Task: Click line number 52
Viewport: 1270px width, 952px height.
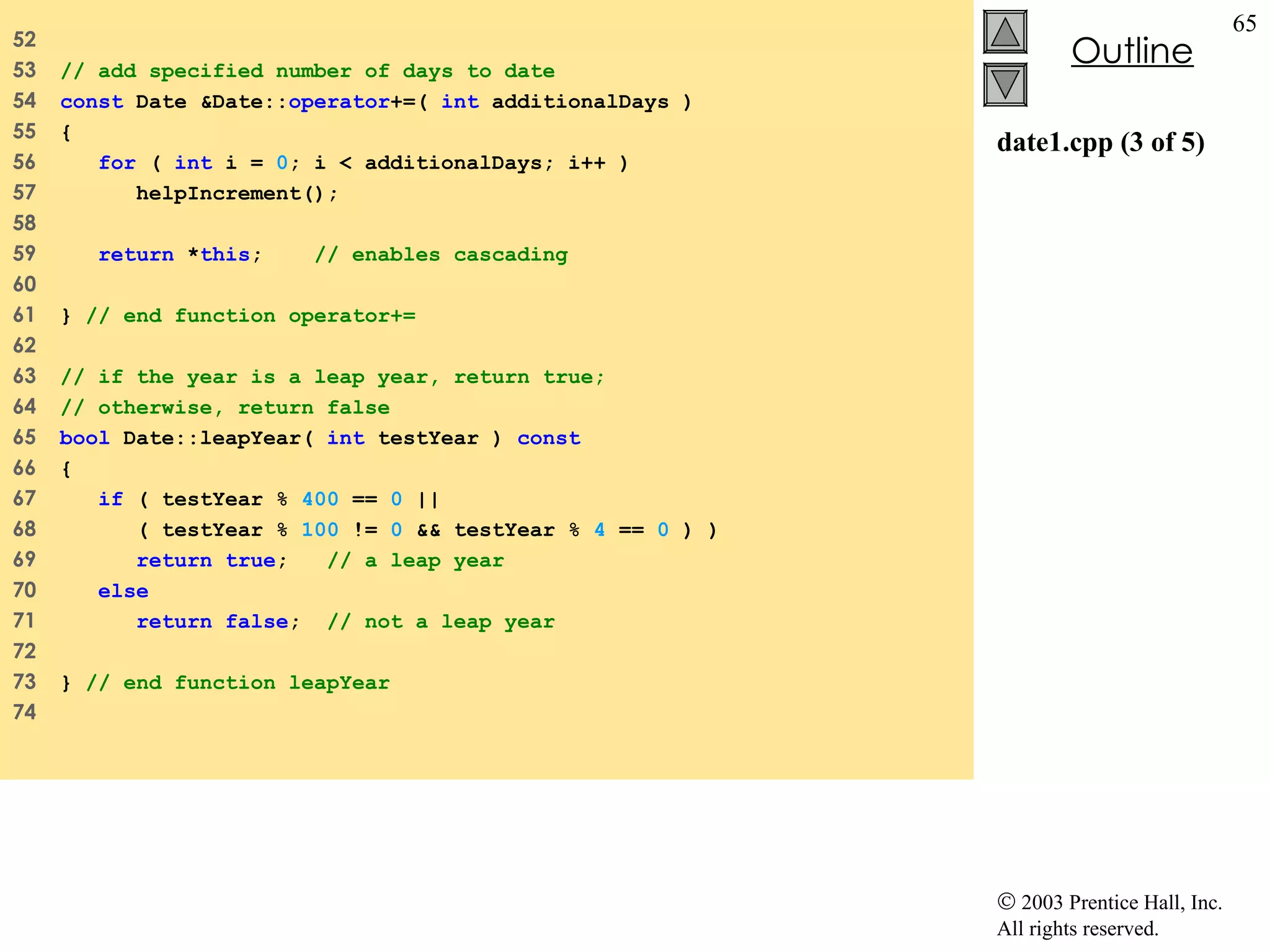Action: coord(25,40)
